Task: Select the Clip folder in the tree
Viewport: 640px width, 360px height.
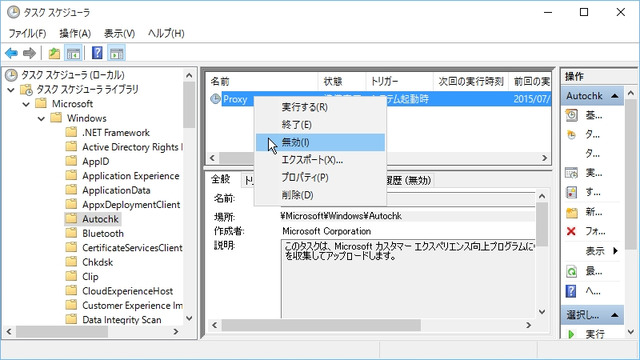Action: click(x=90, y=276)
